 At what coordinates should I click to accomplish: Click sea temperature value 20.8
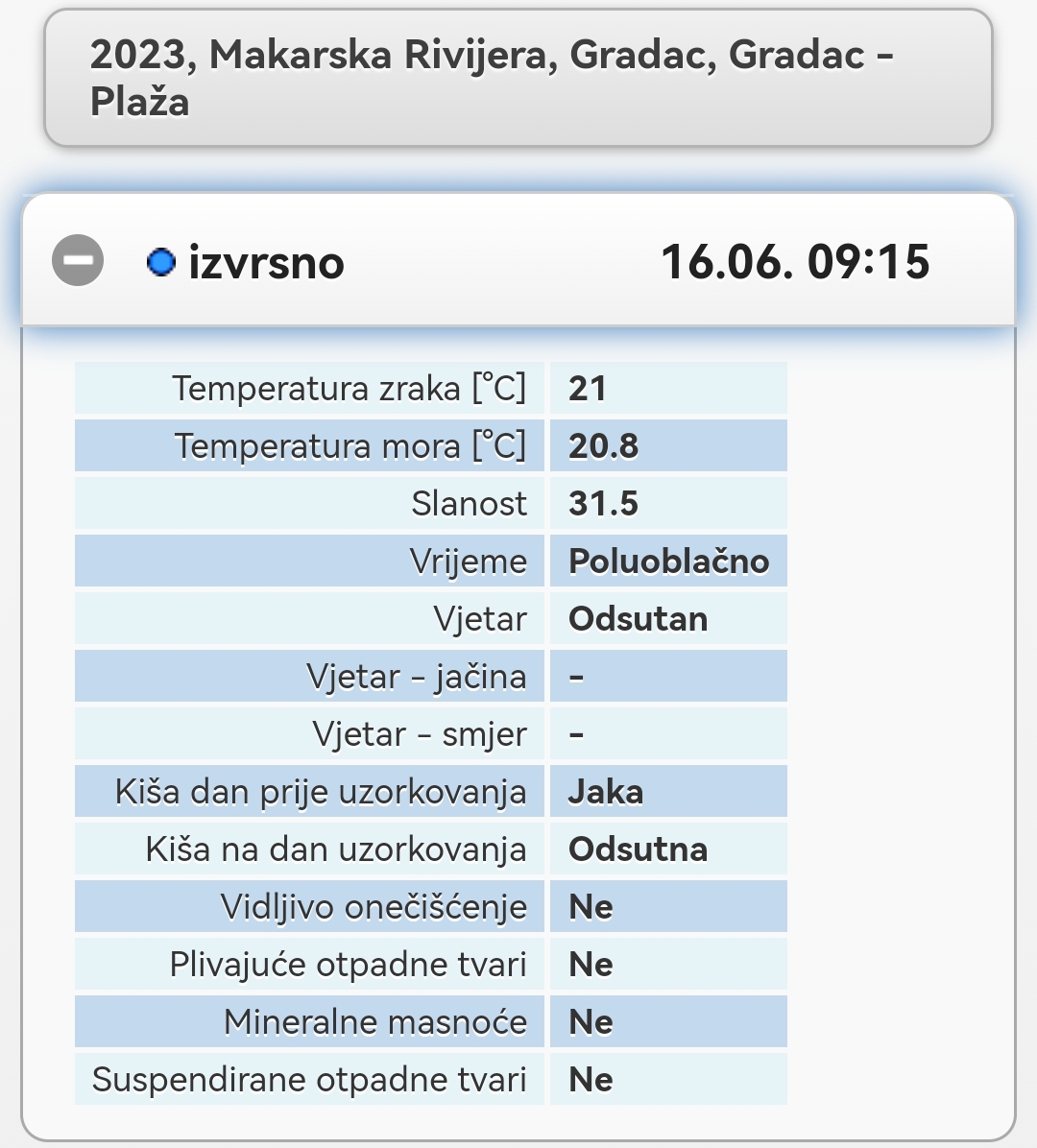point(603,446)
